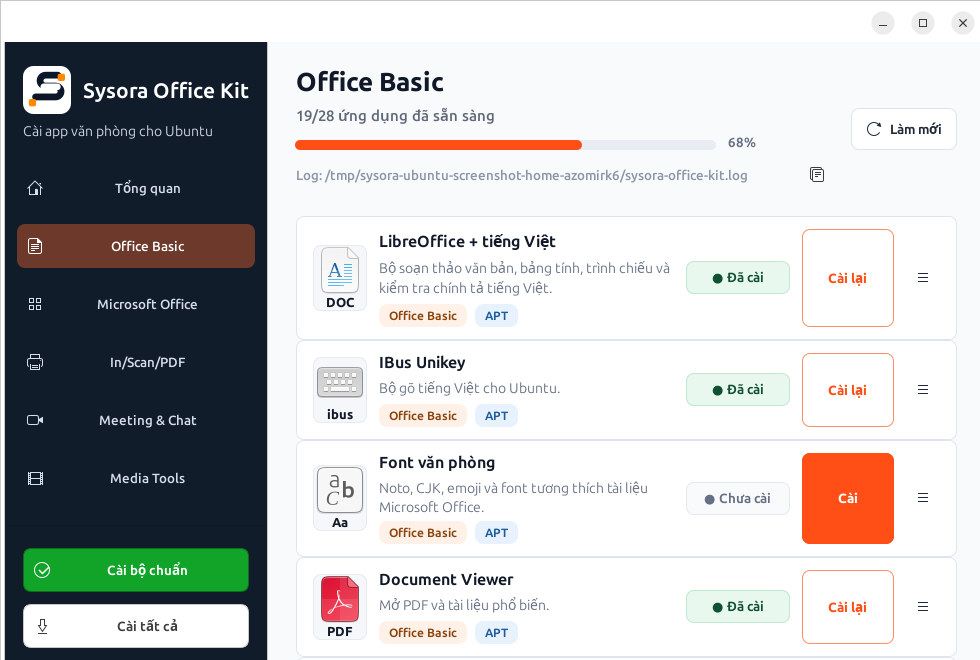The height and width of the screenshot is (660, 980).
Task: Click the document icon beside Office Basic
Action: pos(35,246)
